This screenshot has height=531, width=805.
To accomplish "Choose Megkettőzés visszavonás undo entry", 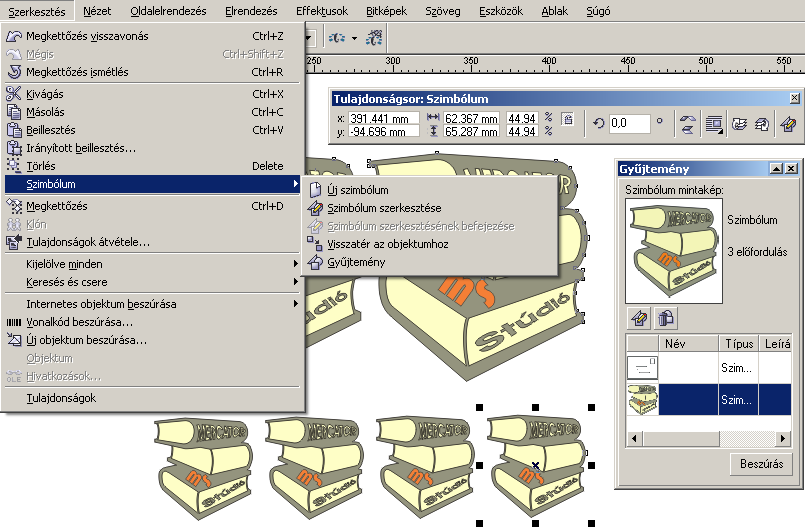I will (152, 36).
